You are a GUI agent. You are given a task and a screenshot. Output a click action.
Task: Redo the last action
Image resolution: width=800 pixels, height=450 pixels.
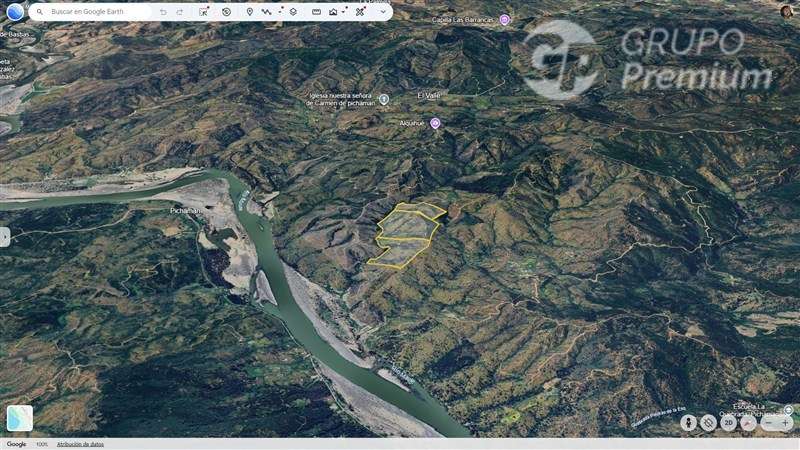(180, 12)
